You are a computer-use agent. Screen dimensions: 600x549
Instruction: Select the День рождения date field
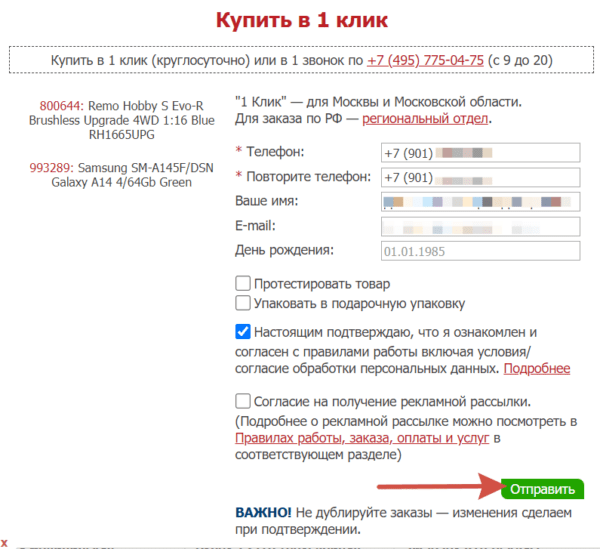tap(480, 251)
